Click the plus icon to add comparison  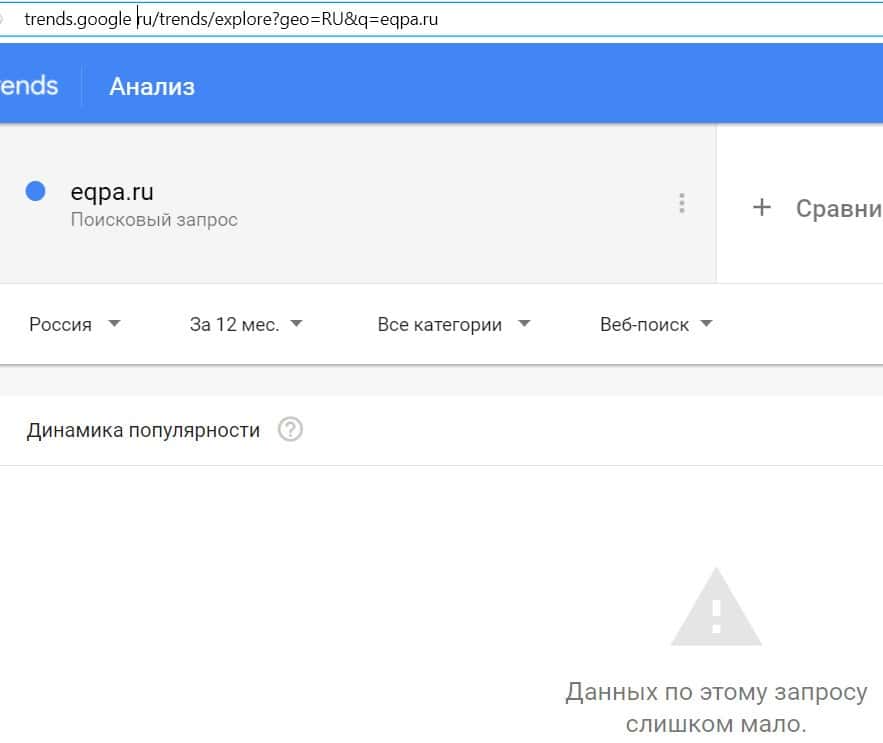click(x=762, y=208)
